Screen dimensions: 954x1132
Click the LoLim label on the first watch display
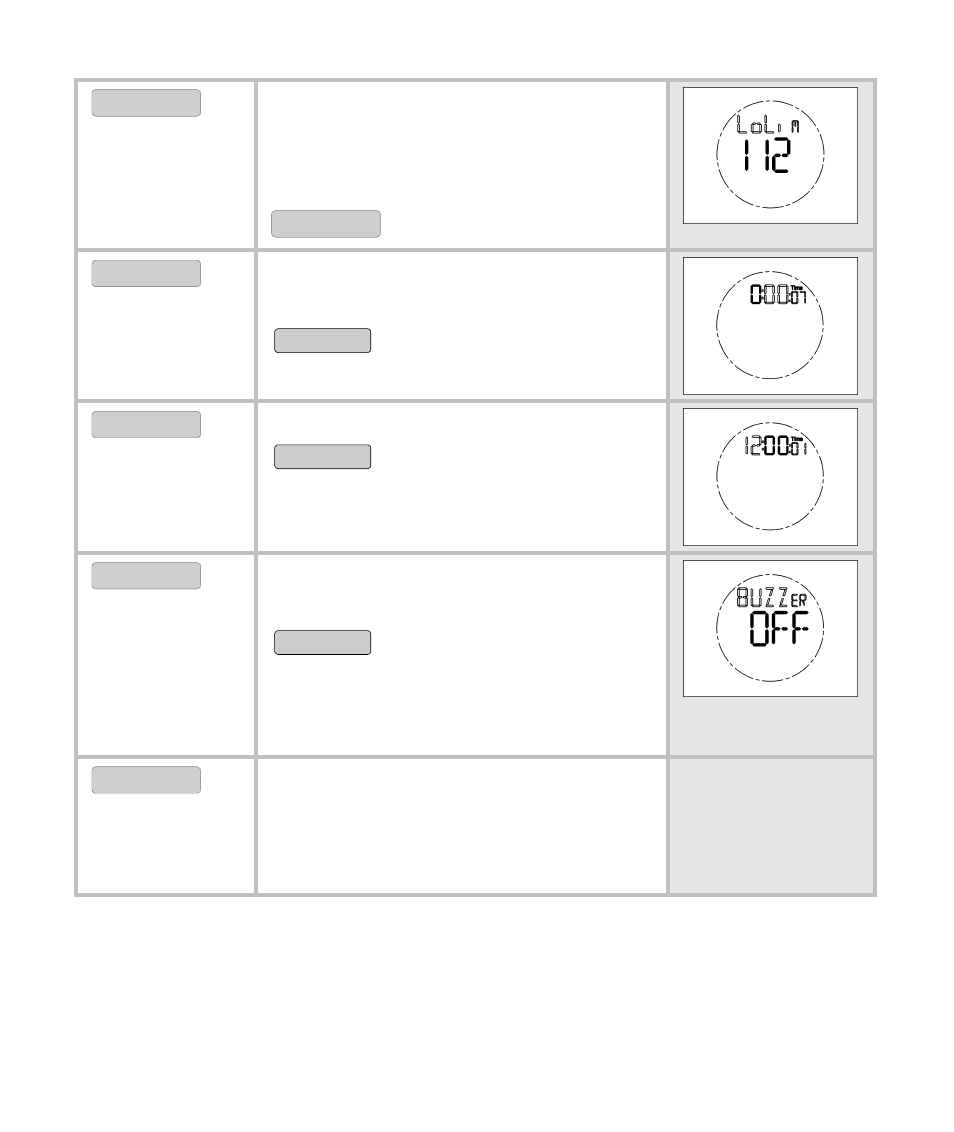[768, 124]
